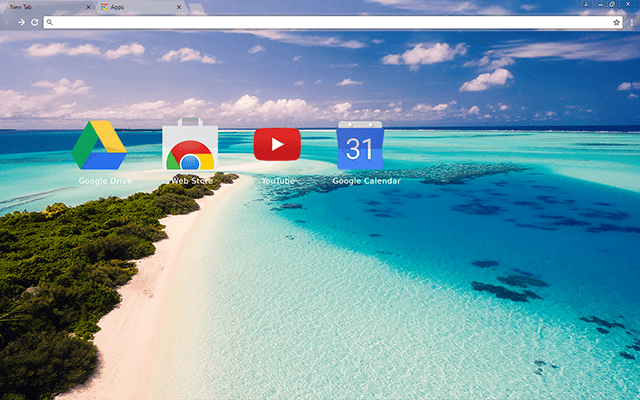The height and width of the screenshot is (400, 640).
Task: Bookmark this page with the star icon
Action: [616, 22]
